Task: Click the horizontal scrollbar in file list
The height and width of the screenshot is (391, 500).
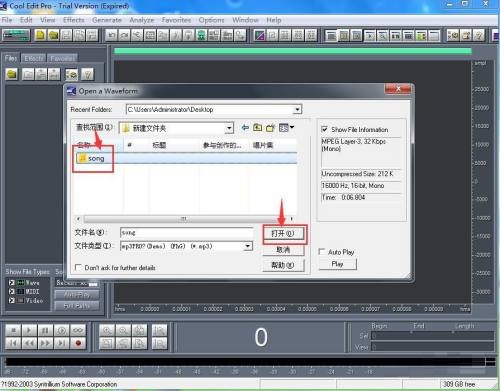Action: click(x=184, y=219)
